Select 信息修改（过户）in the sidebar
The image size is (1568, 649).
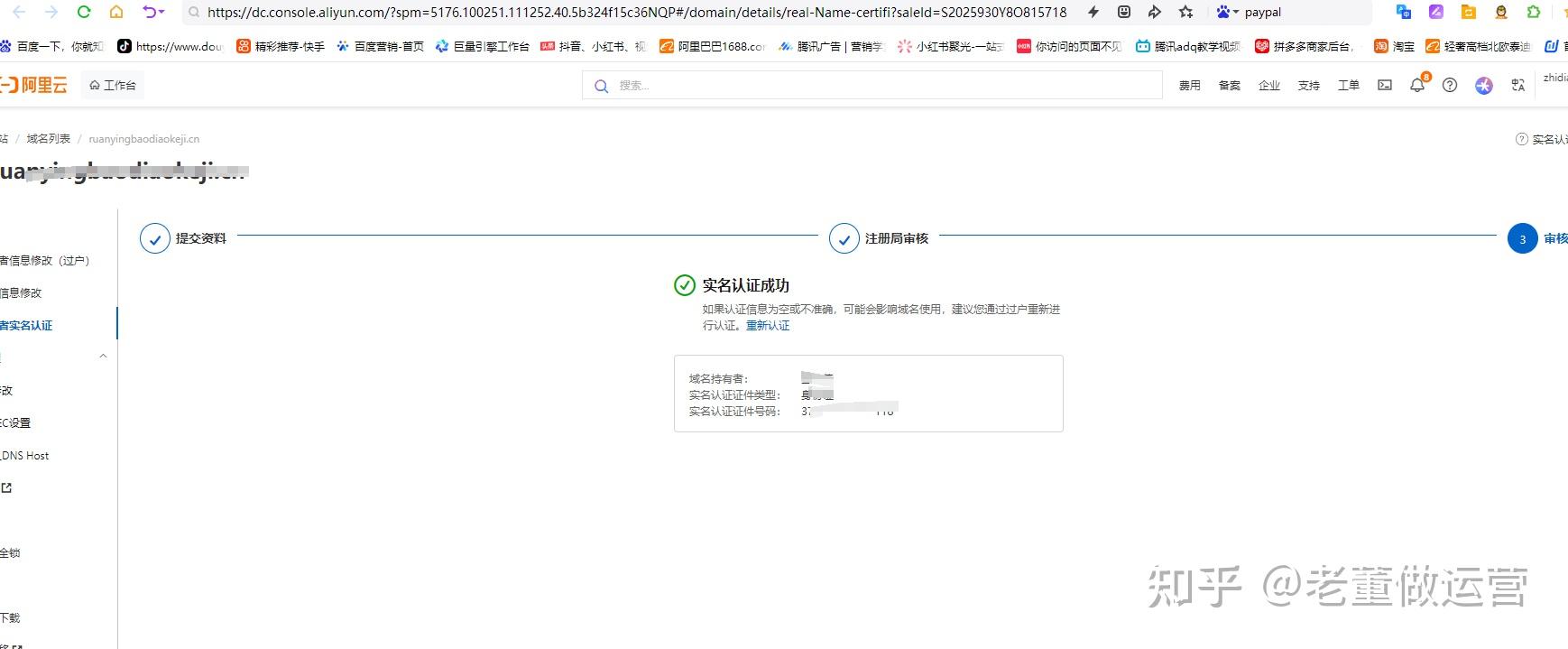click(x=44, y=261)
